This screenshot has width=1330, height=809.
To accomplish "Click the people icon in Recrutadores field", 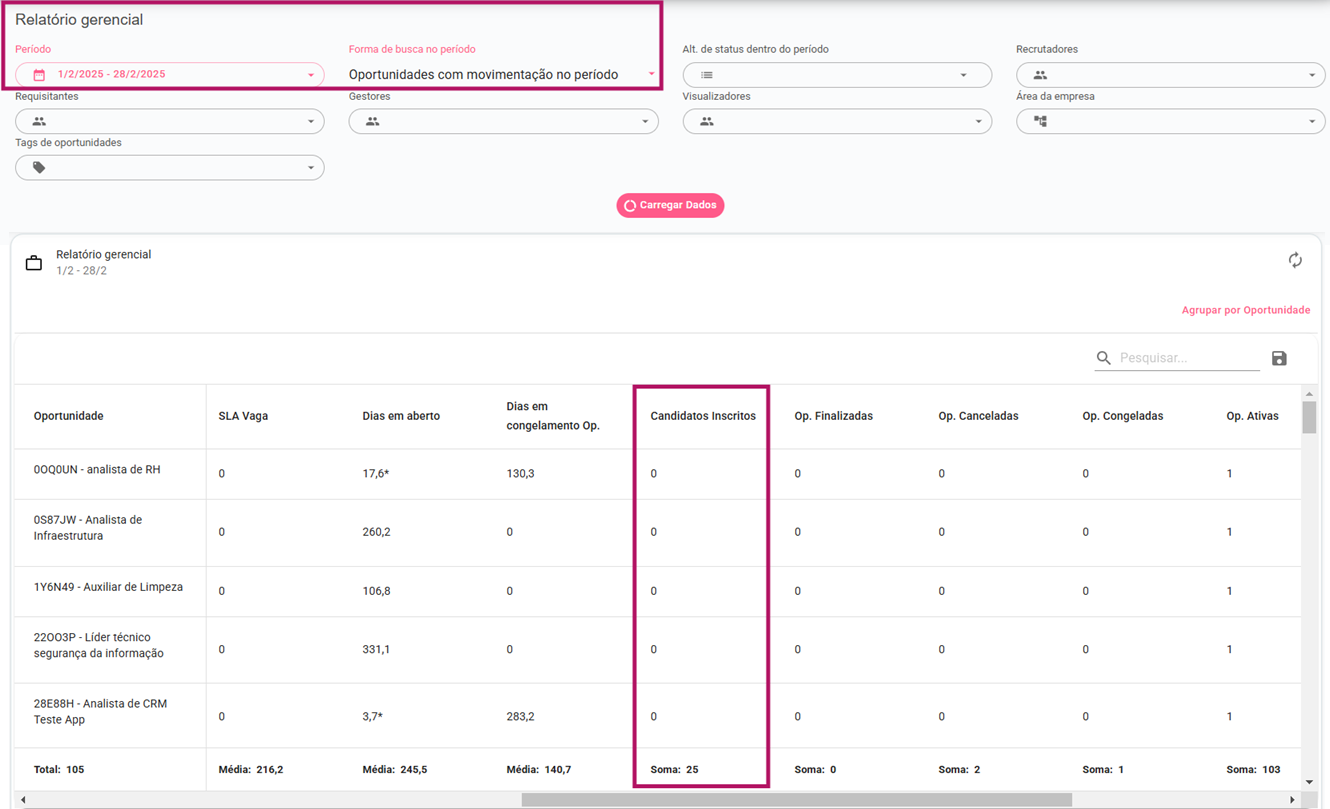I will pos(1040,75).
